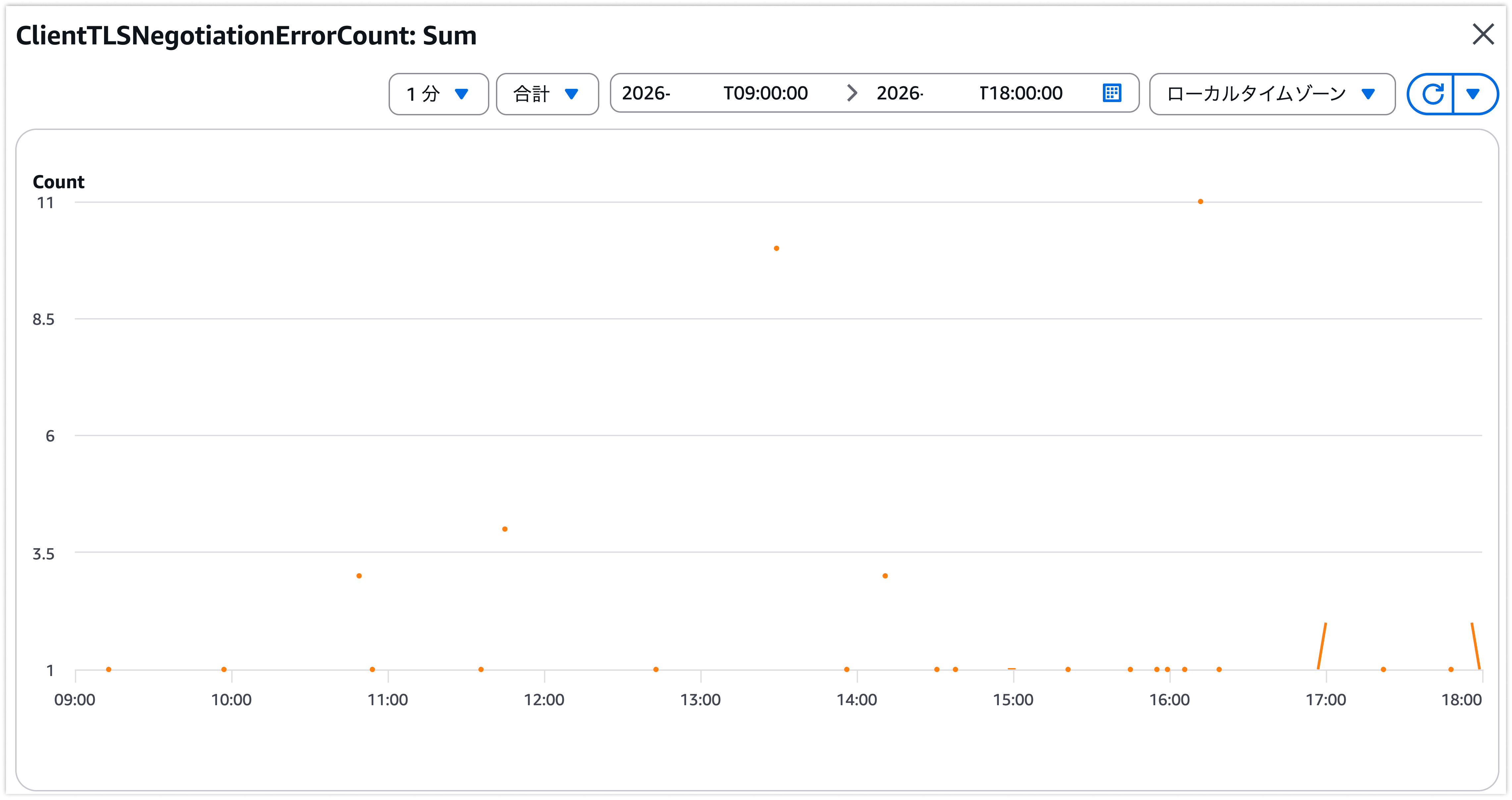The height and width of the screenshot is (800, 1512).
Task: Click the 17:00 axis label
Action: [1325, 700]
